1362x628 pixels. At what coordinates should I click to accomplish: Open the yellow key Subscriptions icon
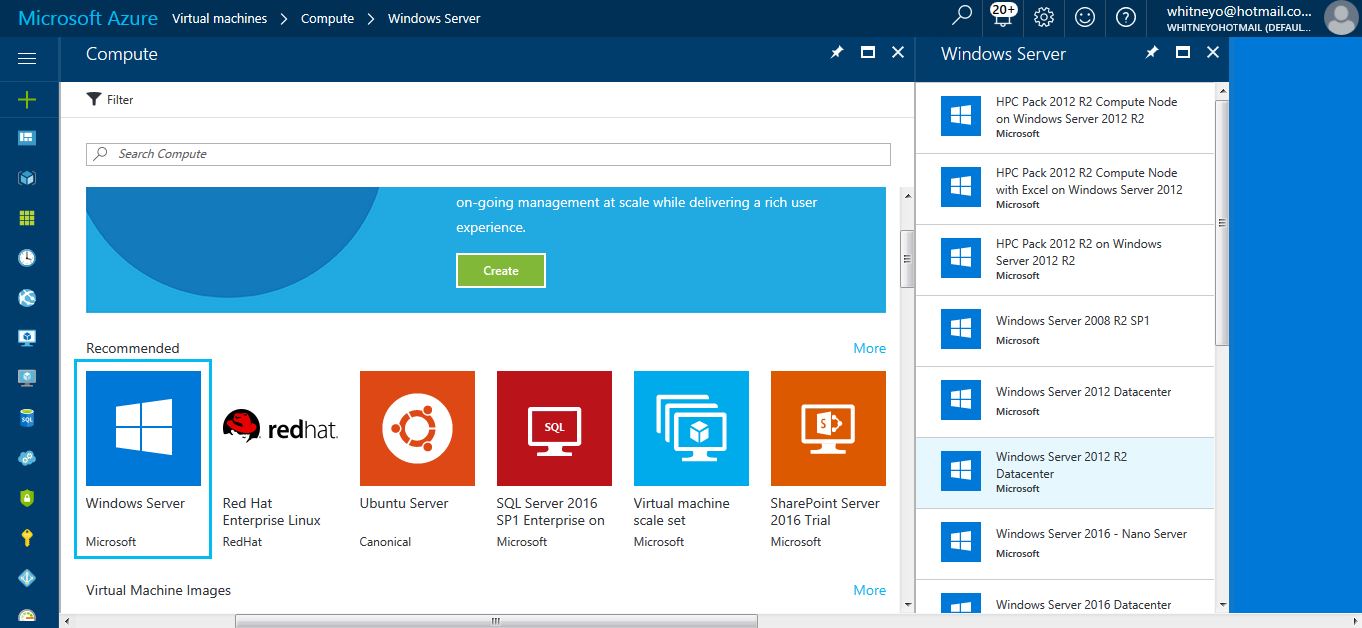[x=27, y=538]
